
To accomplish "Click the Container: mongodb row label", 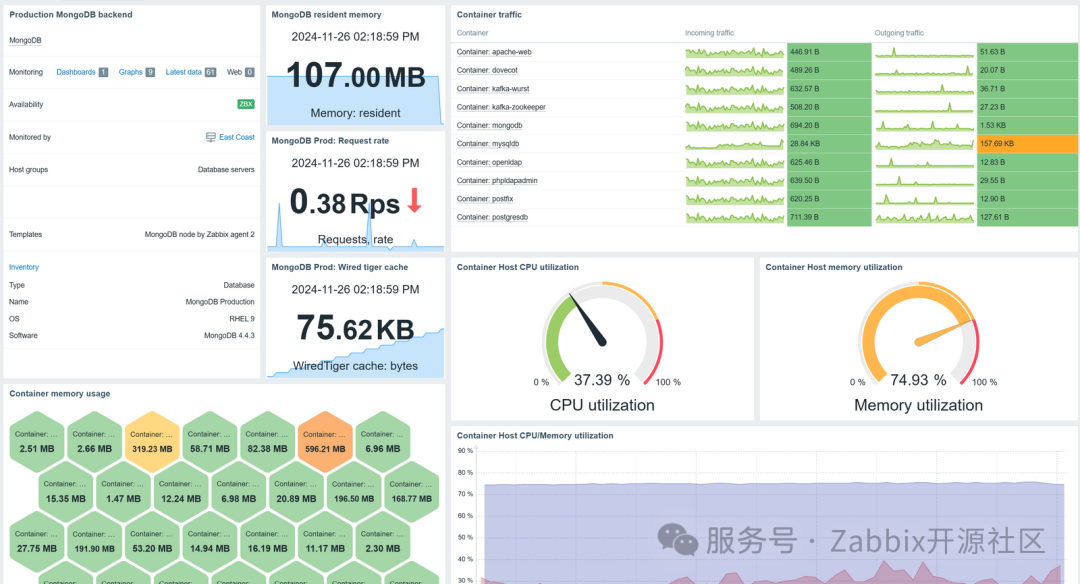I will click(490, 125).
